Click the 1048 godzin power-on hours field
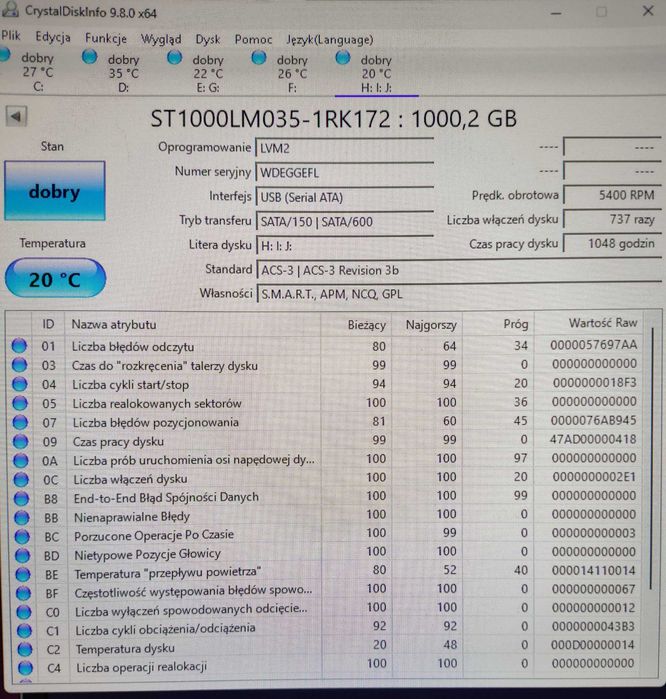 point(613,243)
